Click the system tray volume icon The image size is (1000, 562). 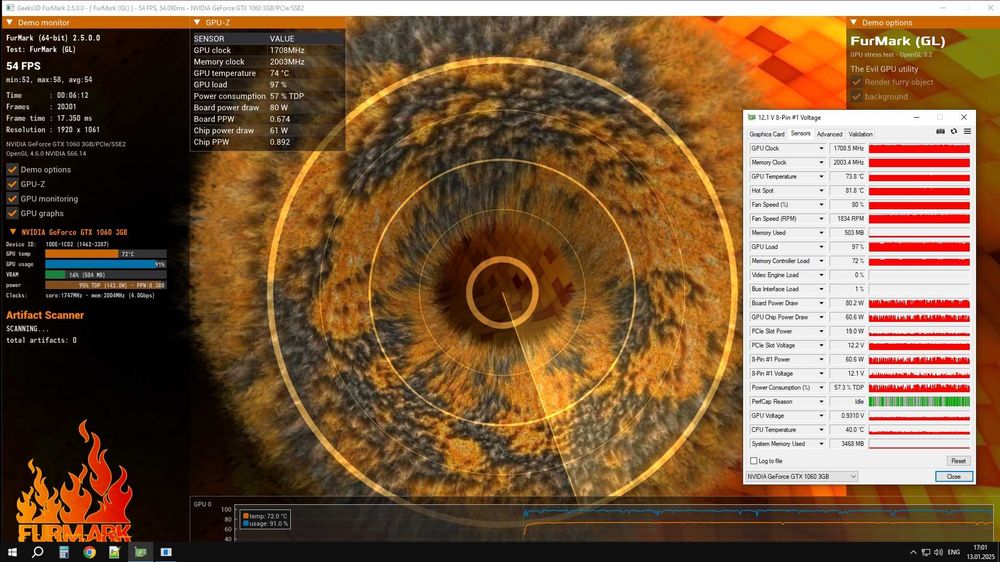(938, 552)
